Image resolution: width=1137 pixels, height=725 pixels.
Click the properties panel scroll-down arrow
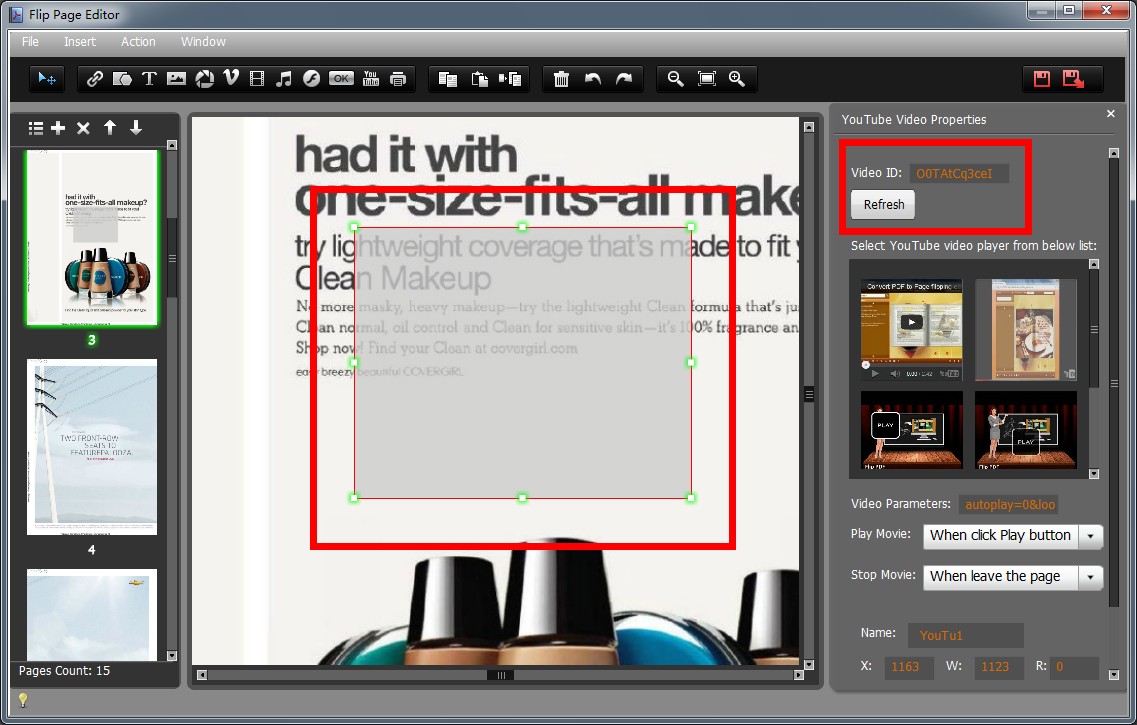[x=1114, y=674]
